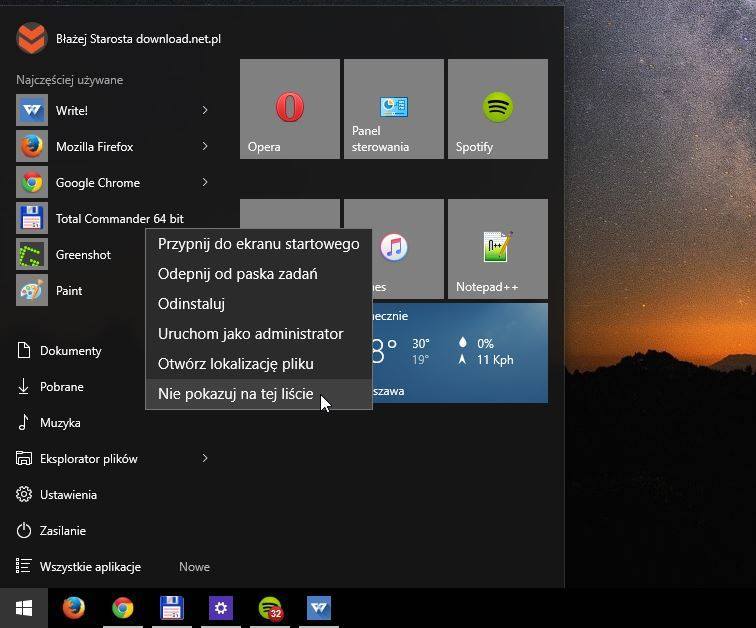The height and width of the screenshot is (628, 756).
Task: Open the Spotify tile
Action: (x=498, y=109)
